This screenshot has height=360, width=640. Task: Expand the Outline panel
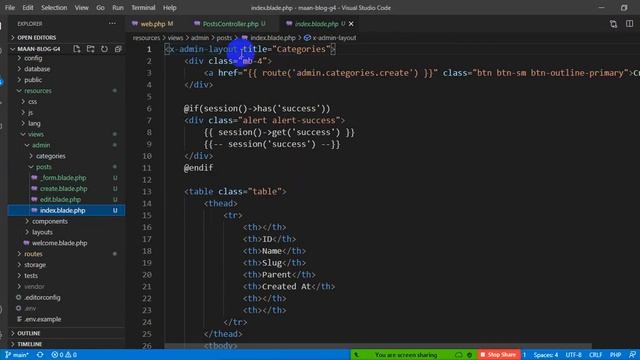[29, 333]
